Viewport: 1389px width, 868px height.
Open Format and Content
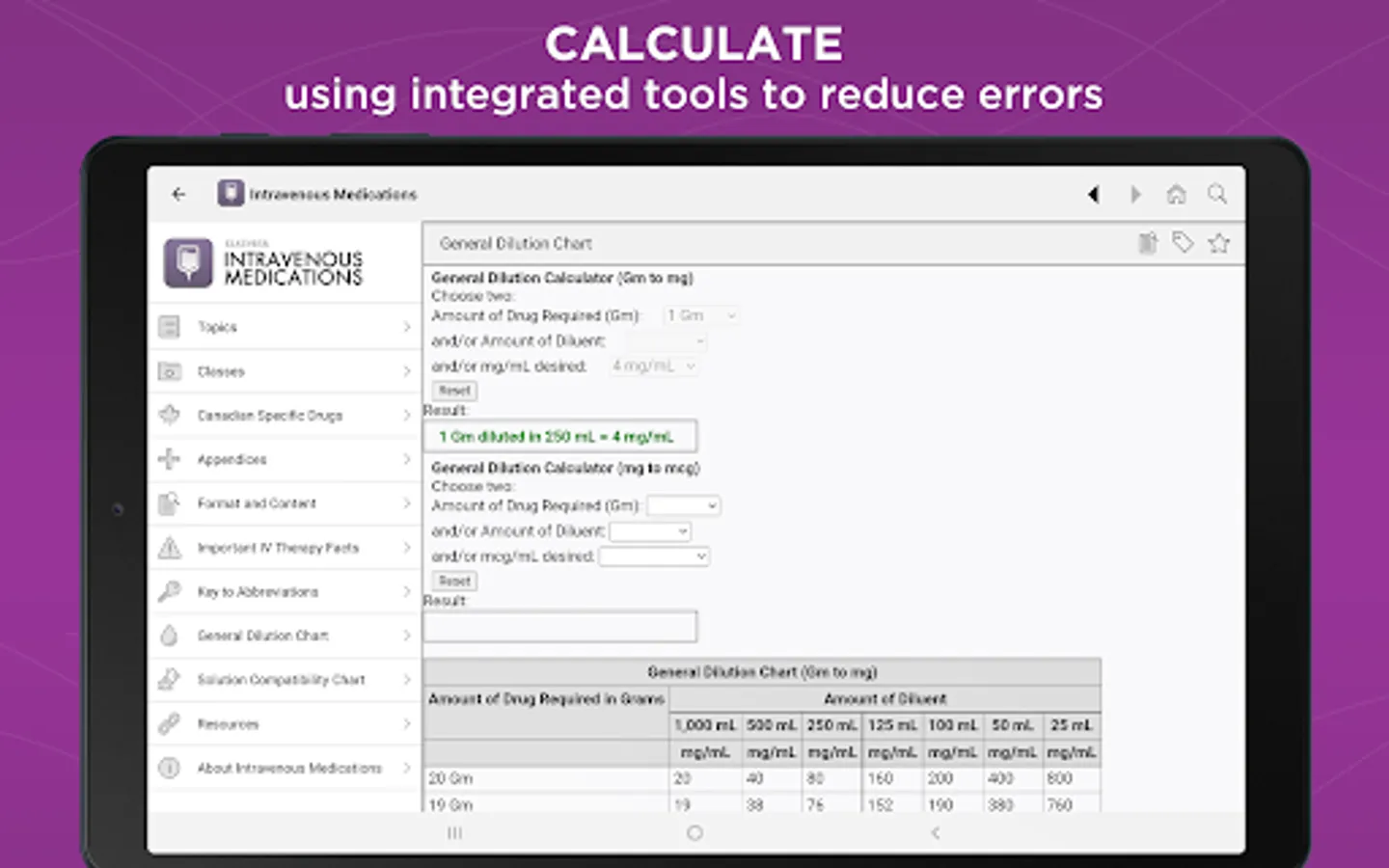[x=285, y=503]
